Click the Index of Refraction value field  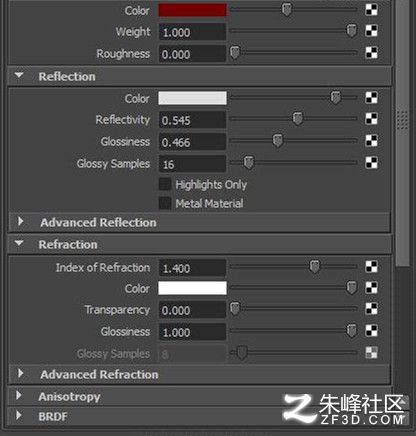[192, 268]
